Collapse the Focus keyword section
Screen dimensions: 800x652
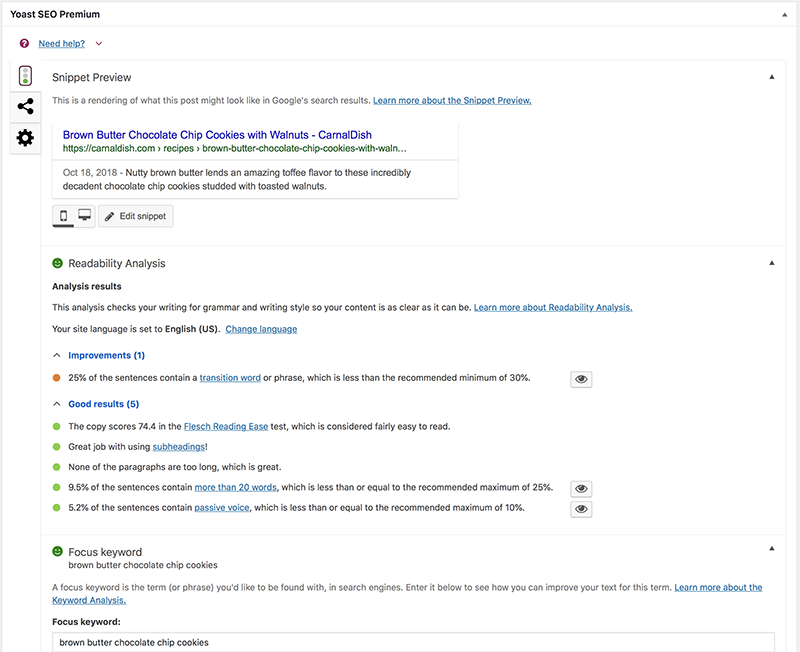(772, 548)
